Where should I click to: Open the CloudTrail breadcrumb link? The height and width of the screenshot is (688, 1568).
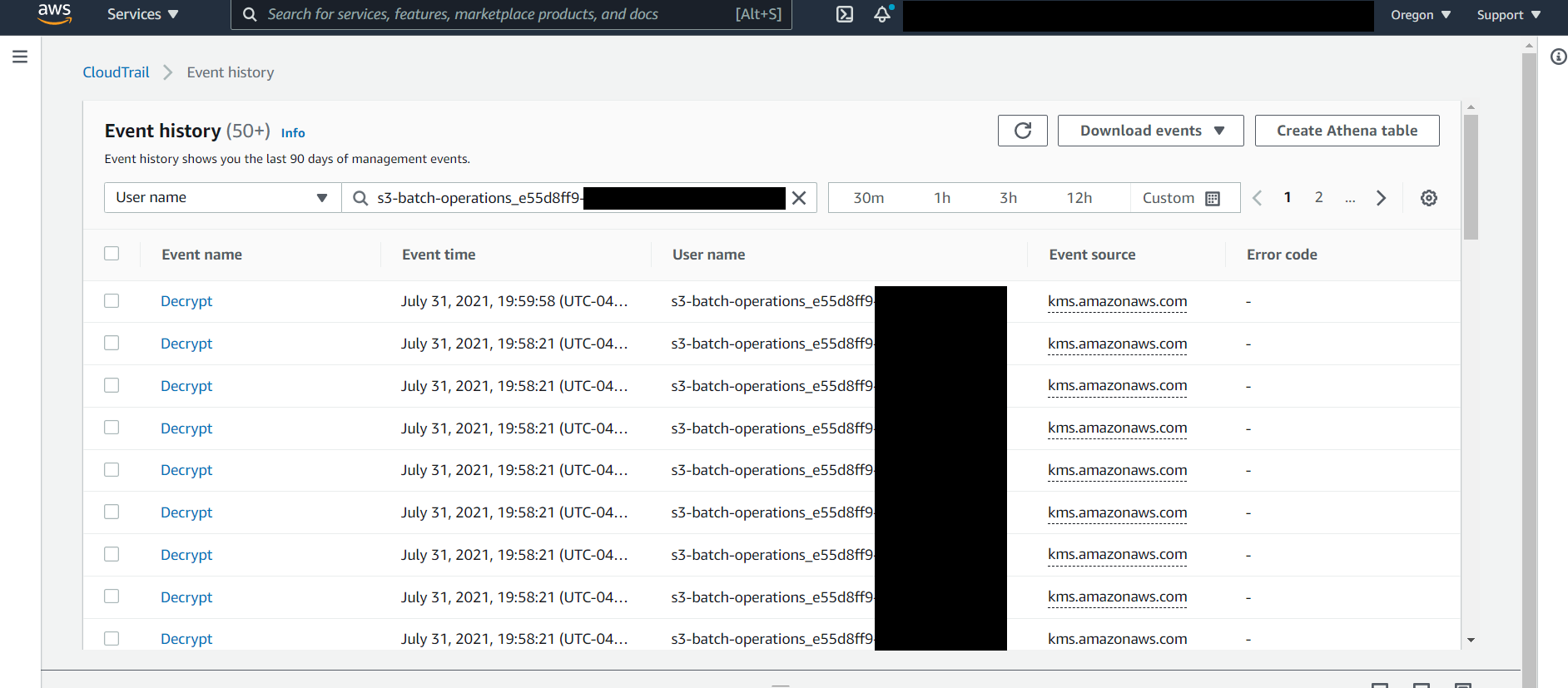(x=116, y=72)
